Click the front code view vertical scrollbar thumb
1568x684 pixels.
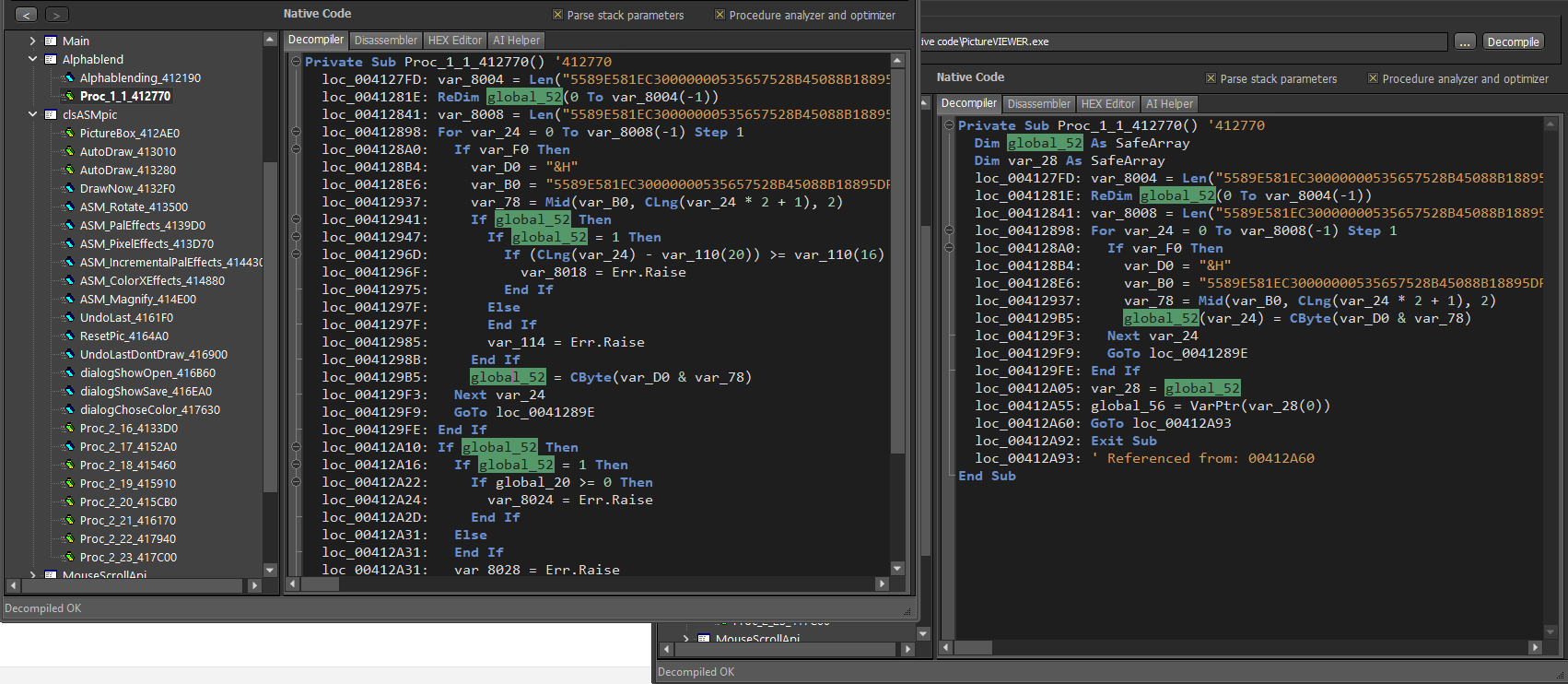tap(898, 260)
